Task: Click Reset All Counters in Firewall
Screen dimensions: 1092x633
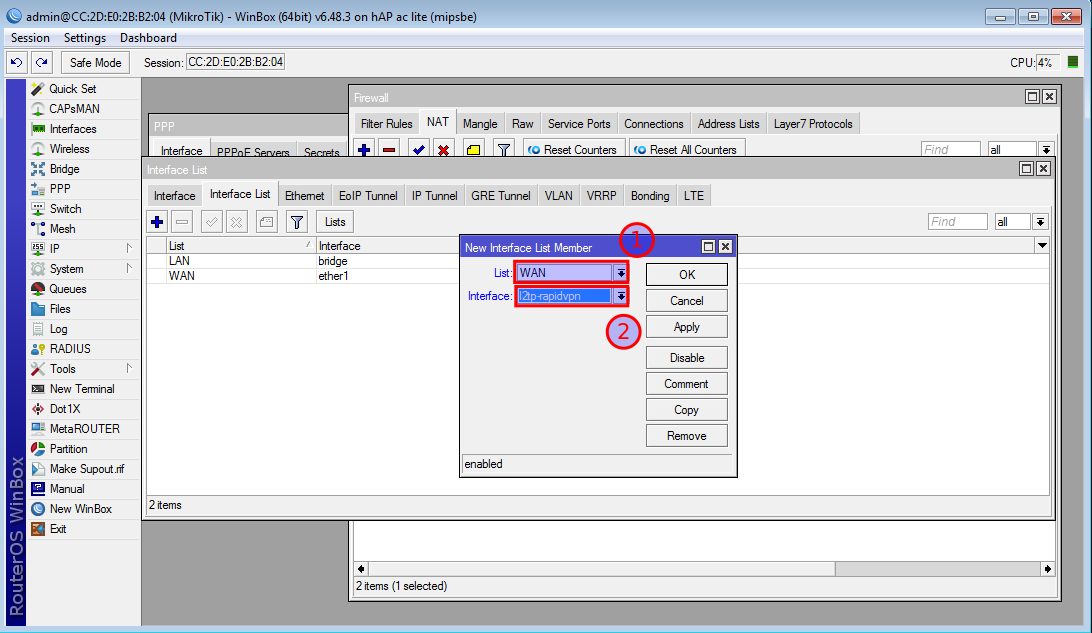Action: point(687,150)
